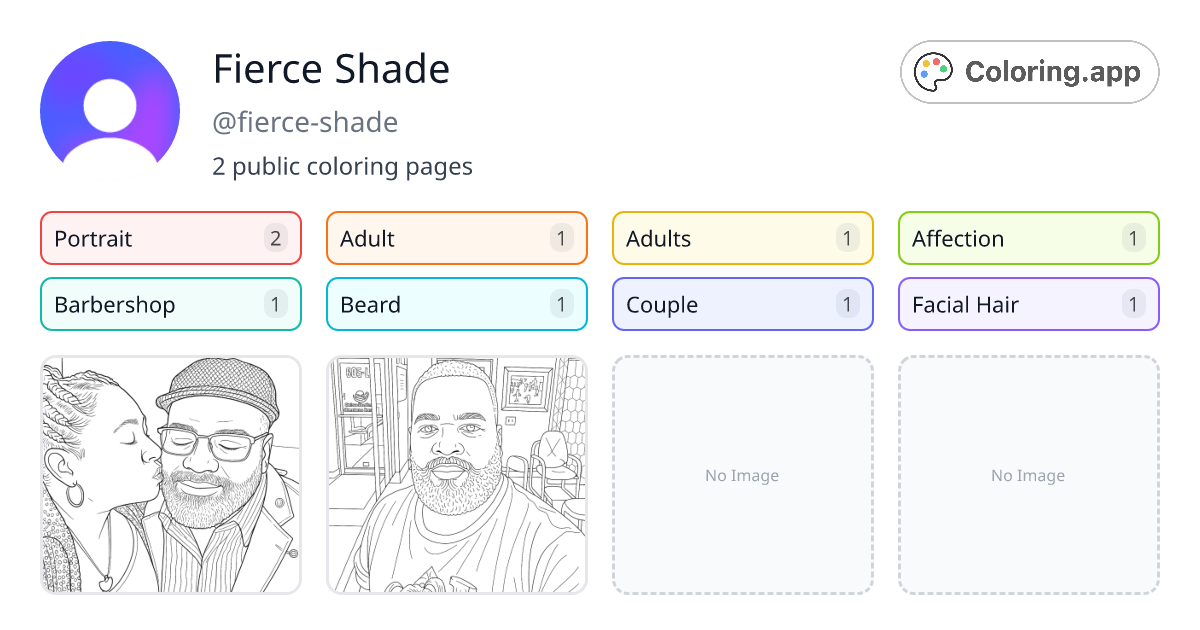Click the @fierce-shade username link
The width and height of the screenshot is (1200, 630).
305,122
